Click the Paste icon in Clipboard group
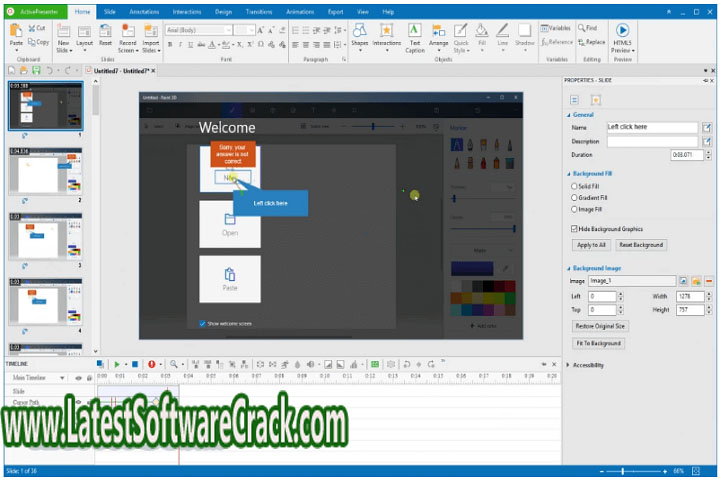Image resolution: width=720 pixels, height=480 pixels. click(x=16, y=33)
